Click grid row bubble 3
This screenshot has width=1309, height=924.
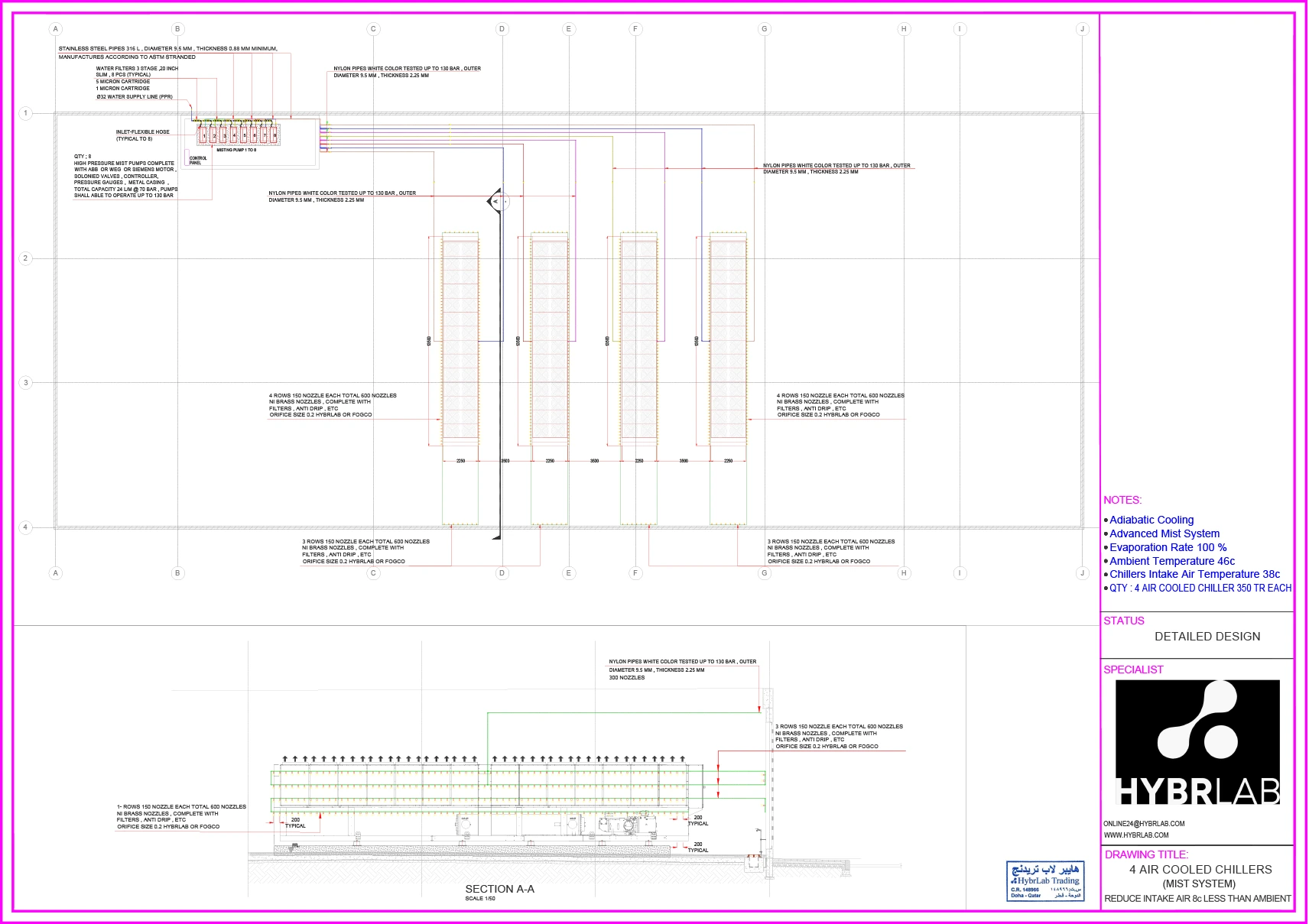tap(25, 383)
